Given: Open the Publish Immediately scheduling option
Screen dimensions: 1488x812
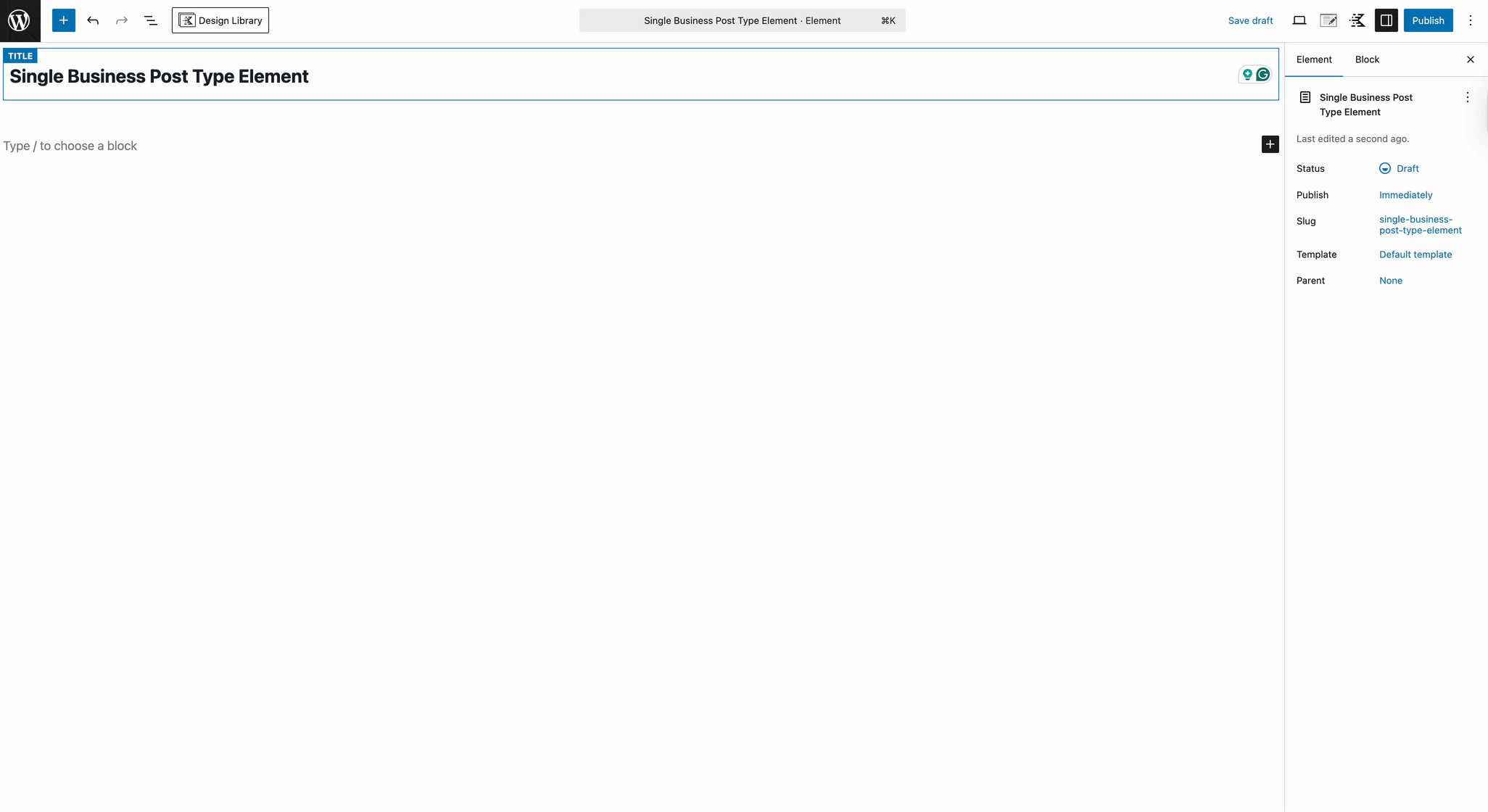Looking at the screenshot, I should 1405,195.
